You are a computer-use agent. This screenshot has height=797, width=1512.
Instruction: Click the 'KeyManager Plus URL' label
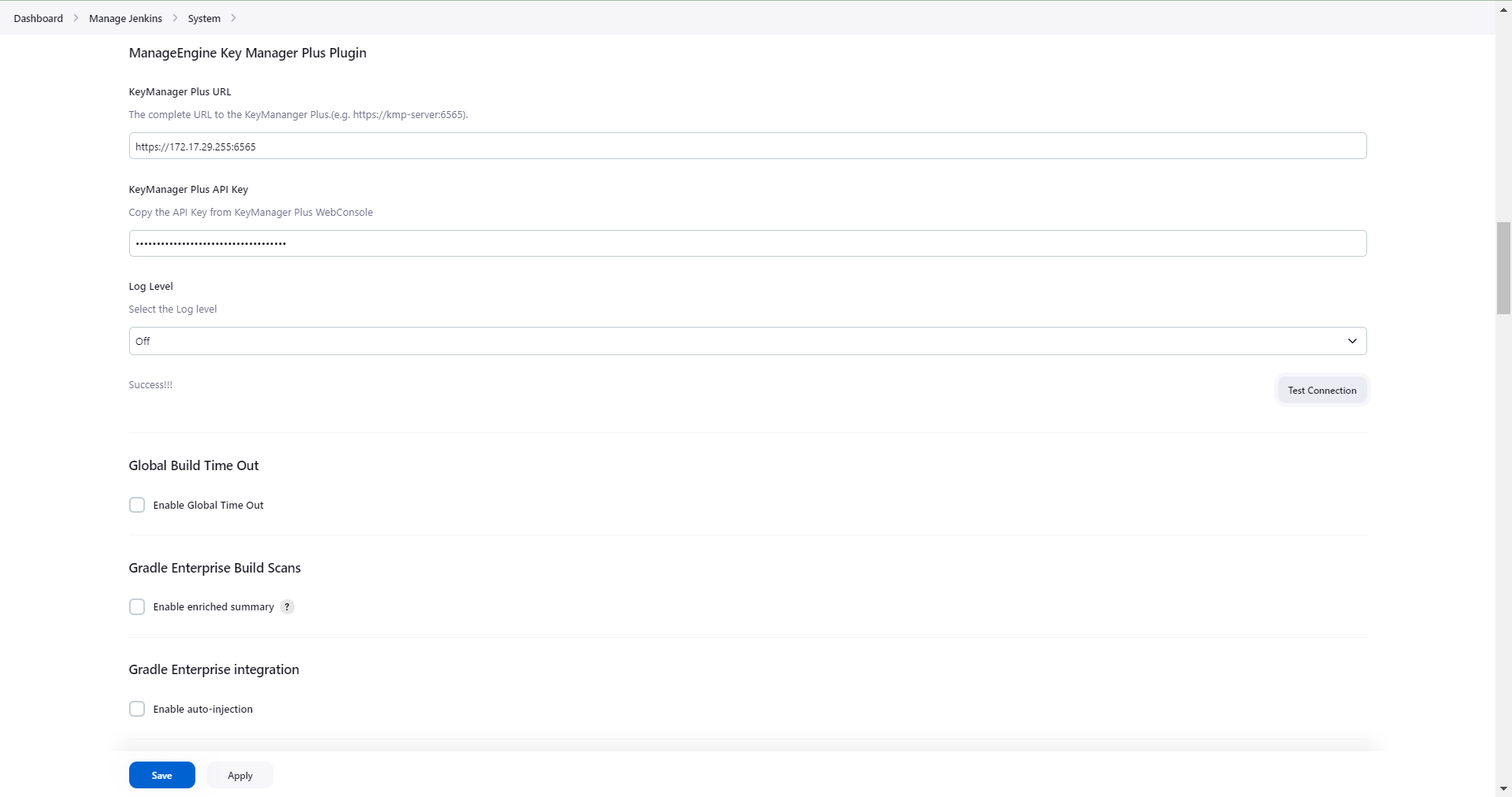pyautogui.click(x=180, y=91)
